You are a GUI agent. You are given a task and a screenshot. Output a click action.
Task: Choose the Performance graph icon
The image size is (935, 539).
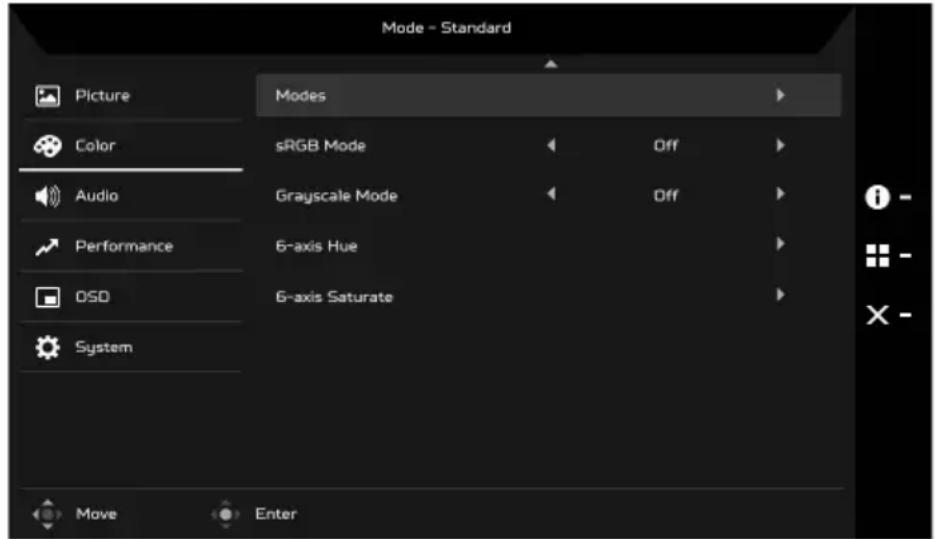[x=47, y=246]
